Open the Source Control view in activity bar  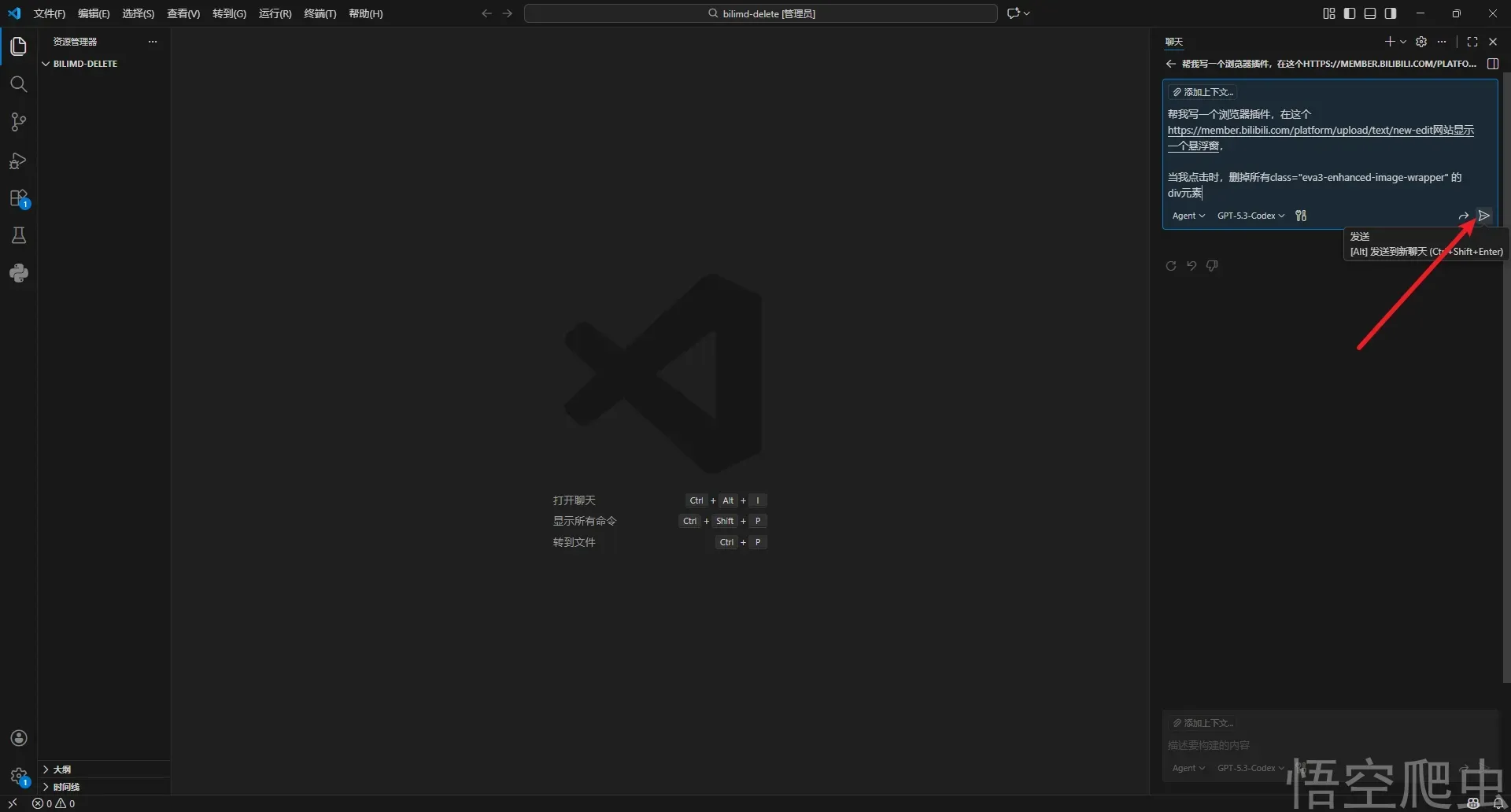(18, 122)
